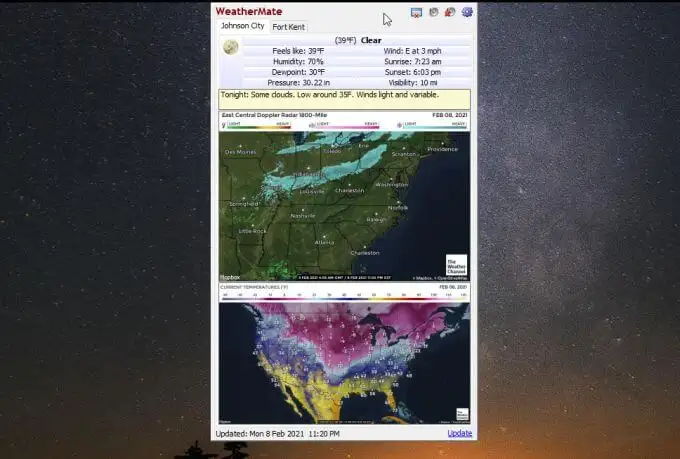680x459 pixels.
Task: Click the 'Visibility: 10 mi' entry
Action: tap(412, 82)
